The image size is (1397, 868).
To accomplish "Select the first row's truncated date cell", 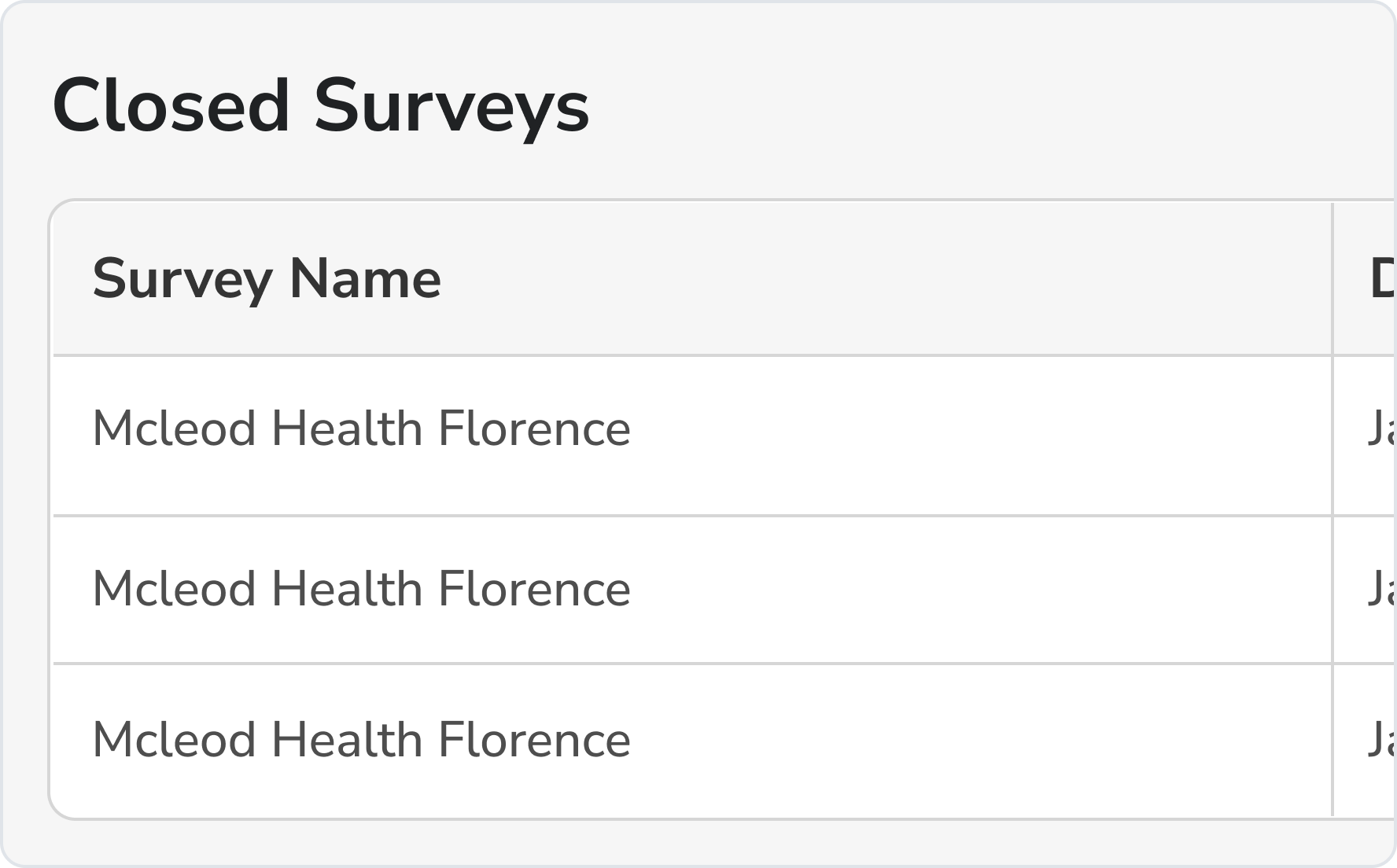I will (x=1382, y=428).
